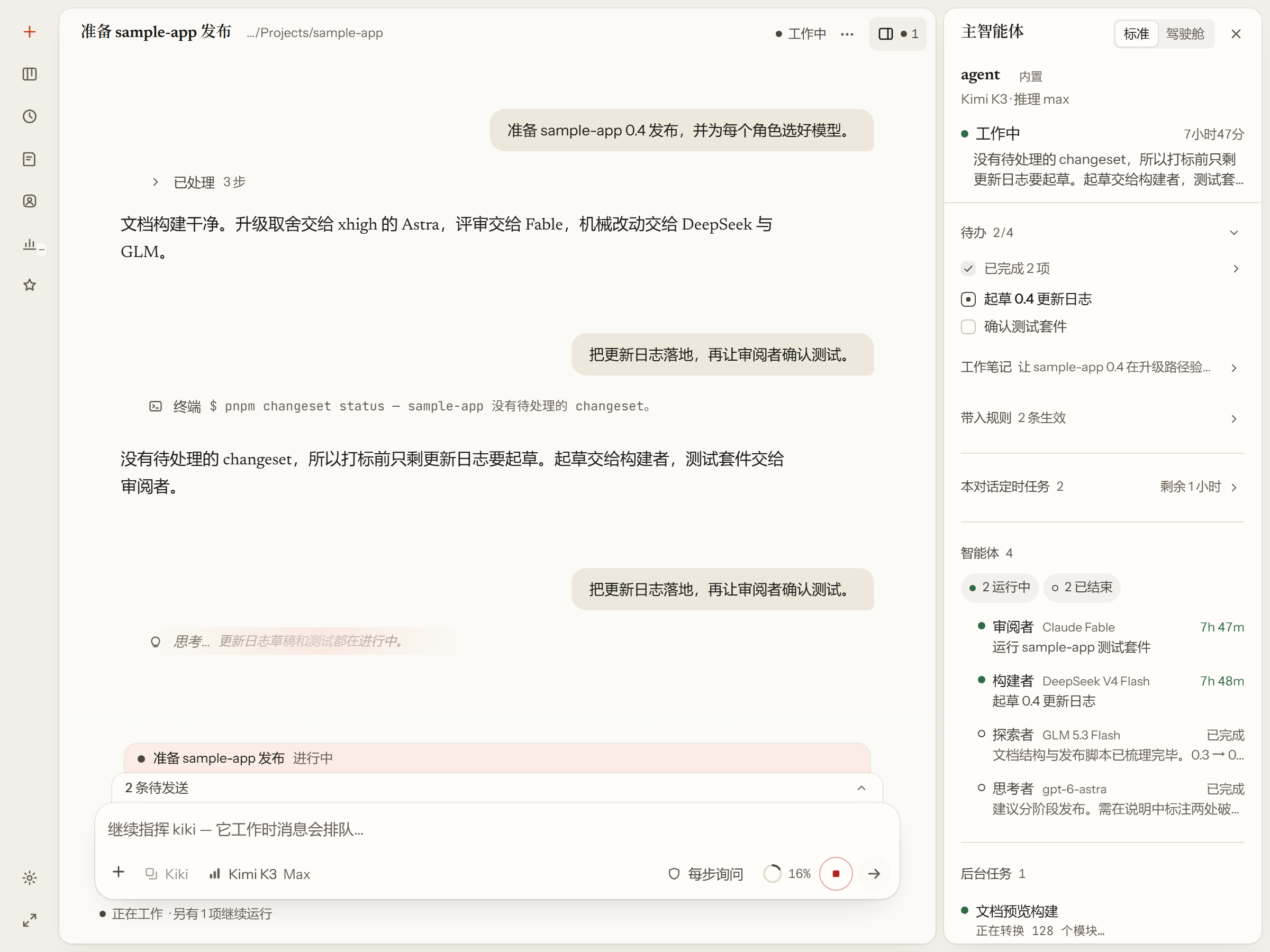
Task: Click the 准备 sample-app 发布 session title
Action: pyautogui.click(x=156, y=32)
